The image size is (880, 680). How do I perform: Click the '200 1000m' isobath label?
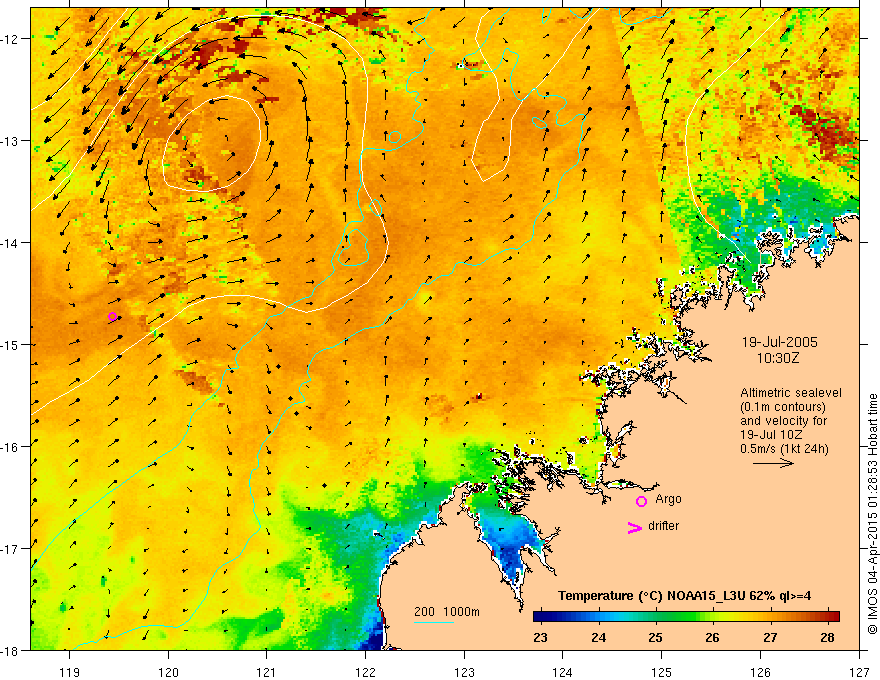point(447,612)
